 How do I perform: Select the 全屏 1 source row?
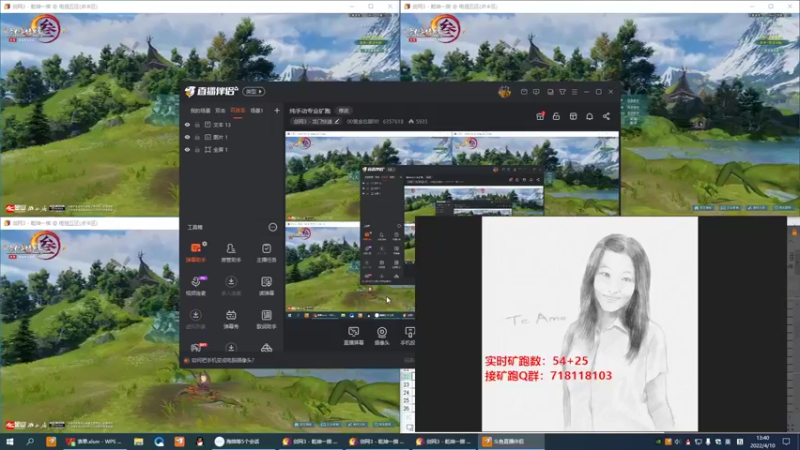pyautogui.click(x=232, y=149)
